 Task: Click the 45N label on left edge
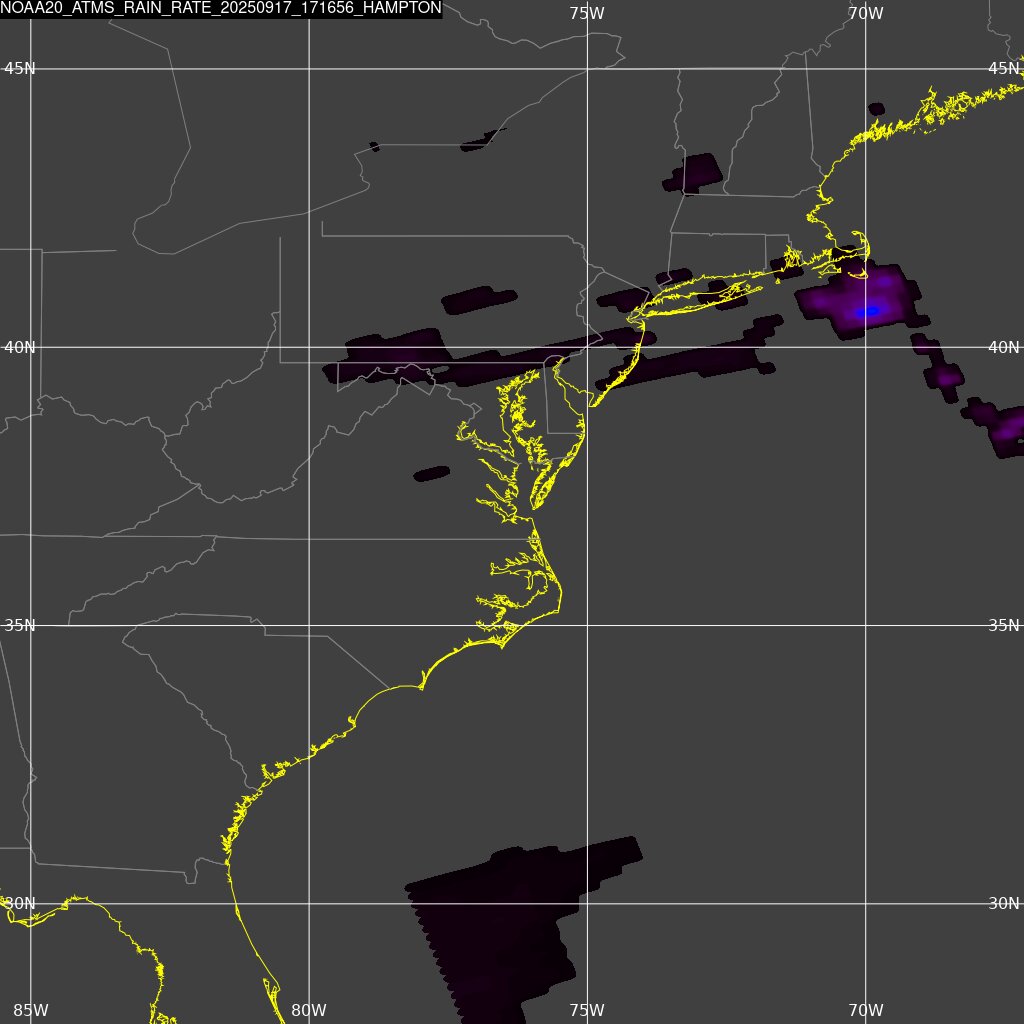tap(20, 69)
